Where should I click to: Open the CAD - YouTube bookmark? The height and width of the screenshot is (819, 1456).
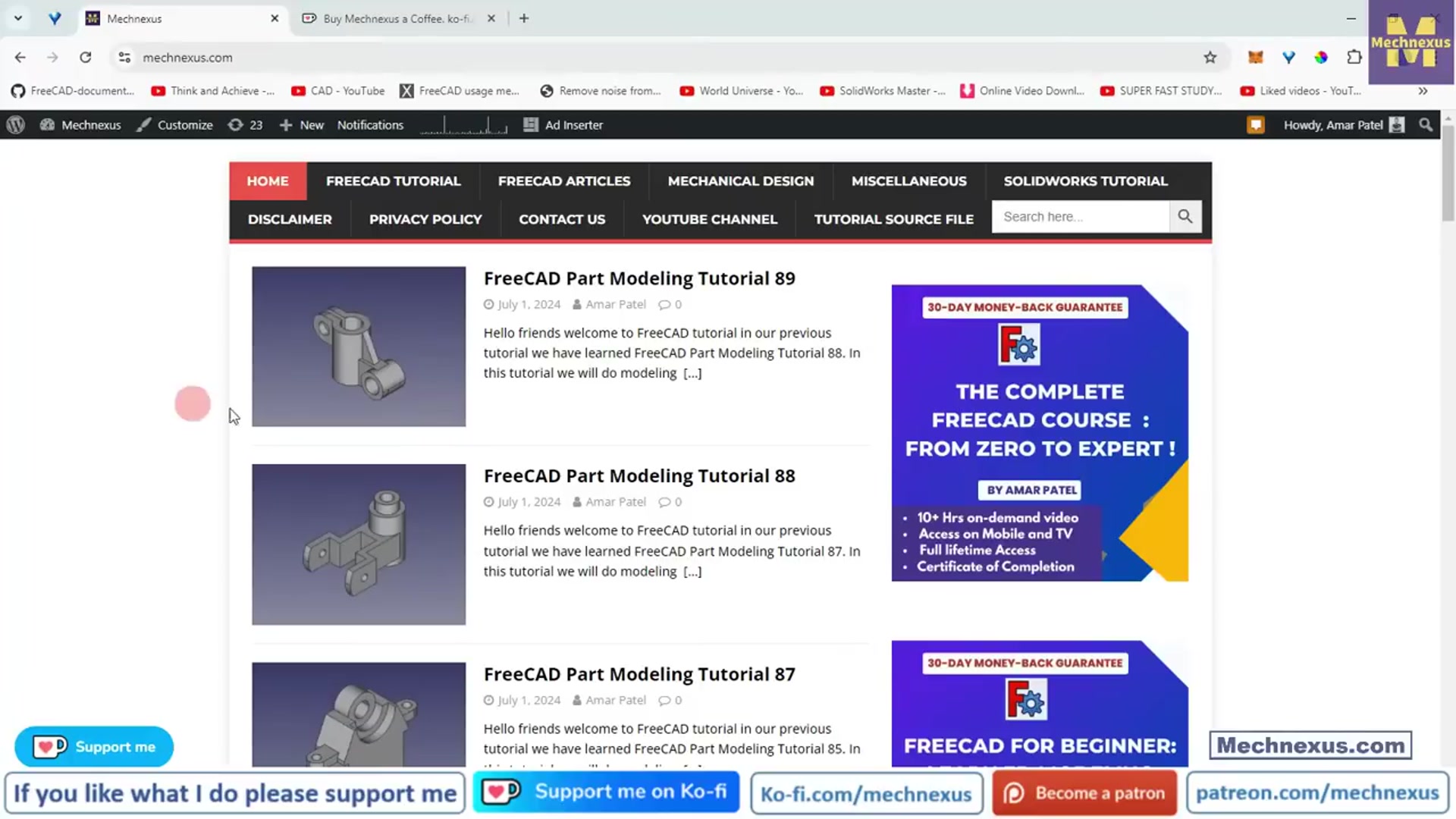click(x=338, y=91)
